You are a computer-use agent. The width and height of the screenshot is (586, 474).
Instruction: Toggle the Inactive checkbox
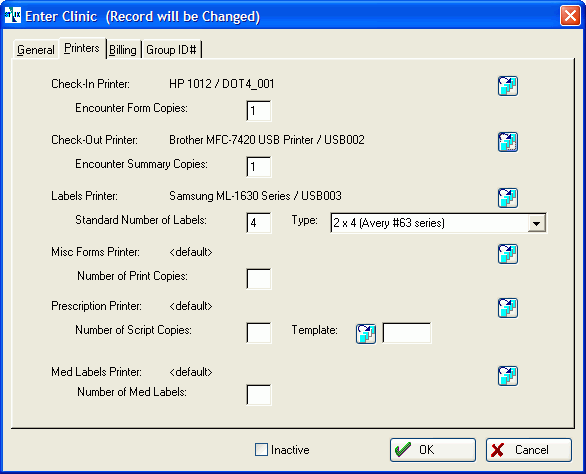(x=261, y=449)
